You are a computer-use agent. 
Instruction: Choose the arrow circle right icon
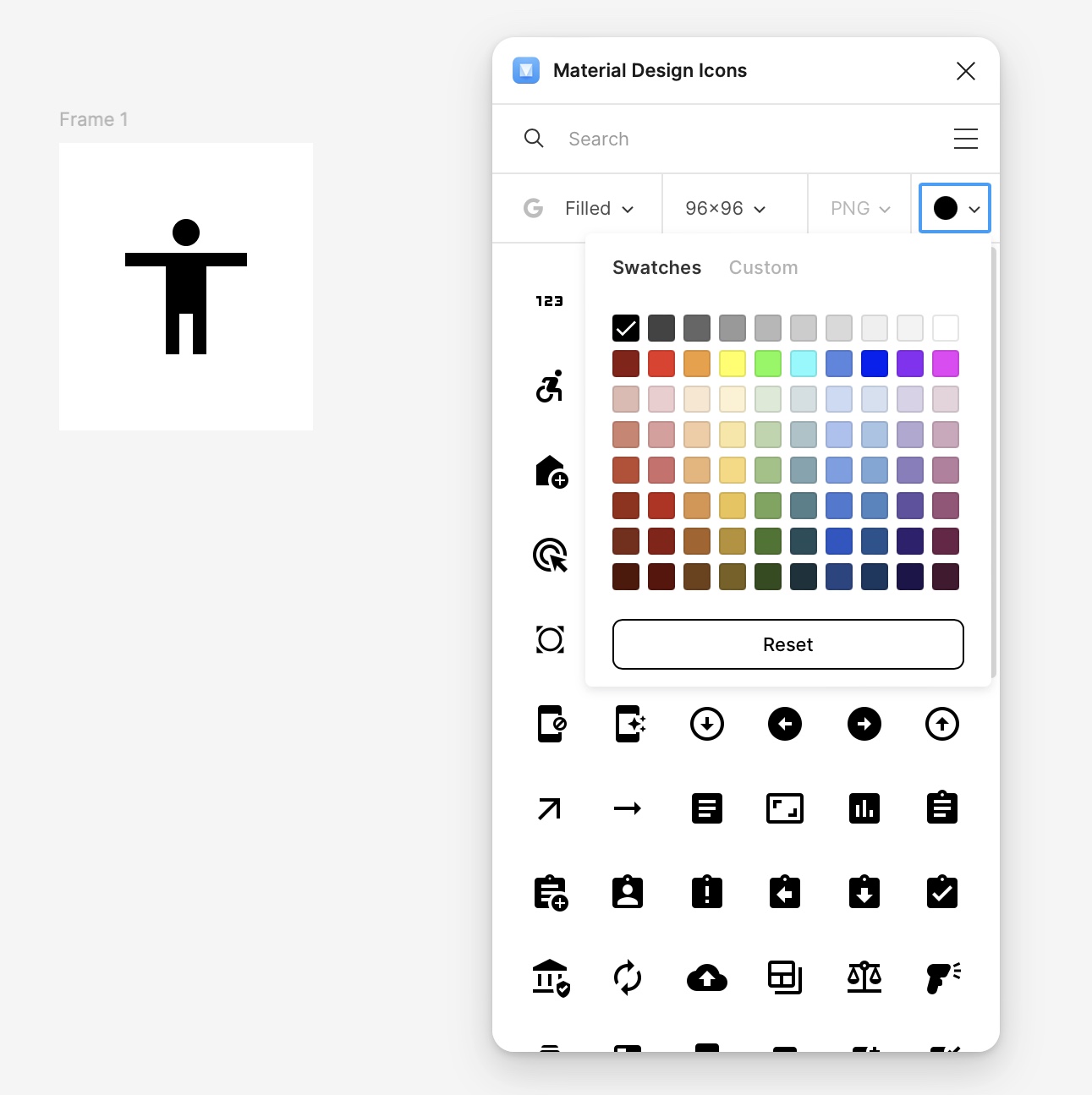pyautogui.click(x=864, y=724)
